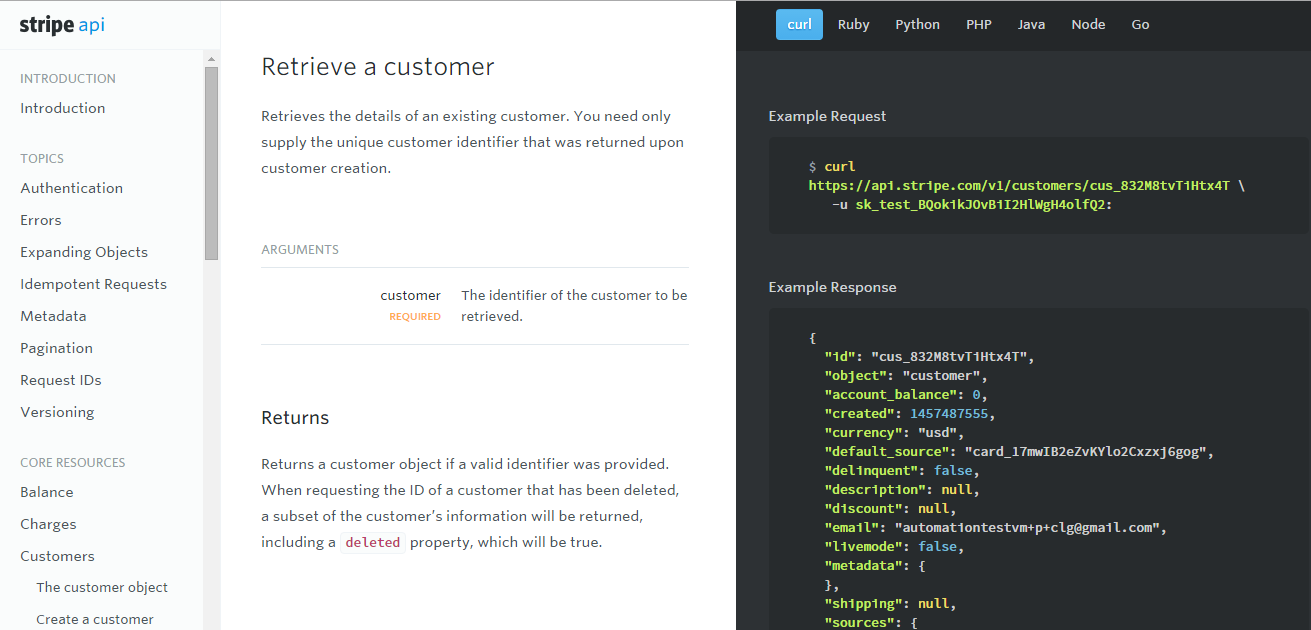Screen dimensions: 1311x630
Task: Collapse the Customers section in the sidebar
Action: tap(57, 556)
